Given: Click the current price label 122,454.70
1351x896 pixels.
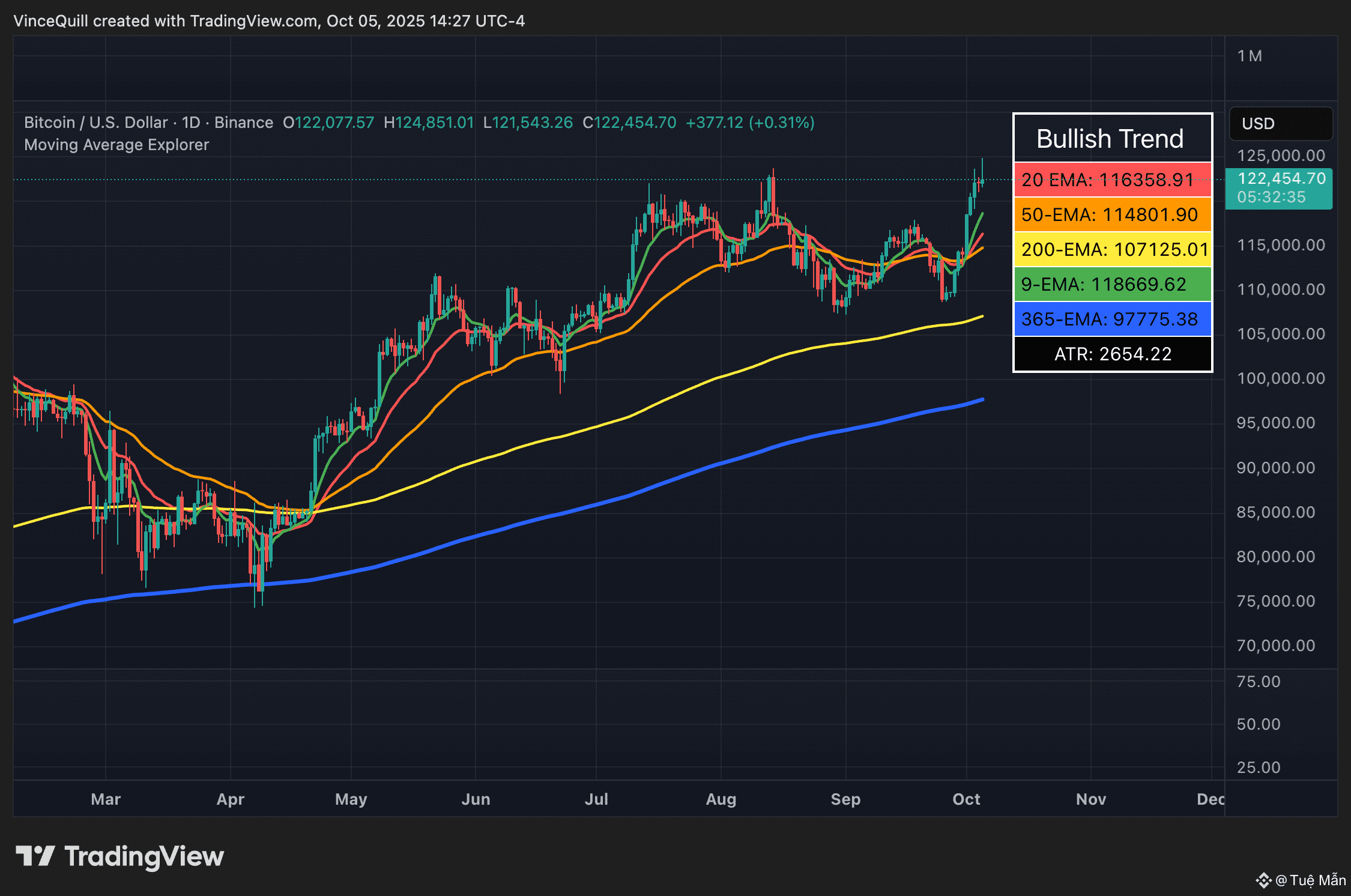Looking at the screenshot, I should (x=1280, y=179).
